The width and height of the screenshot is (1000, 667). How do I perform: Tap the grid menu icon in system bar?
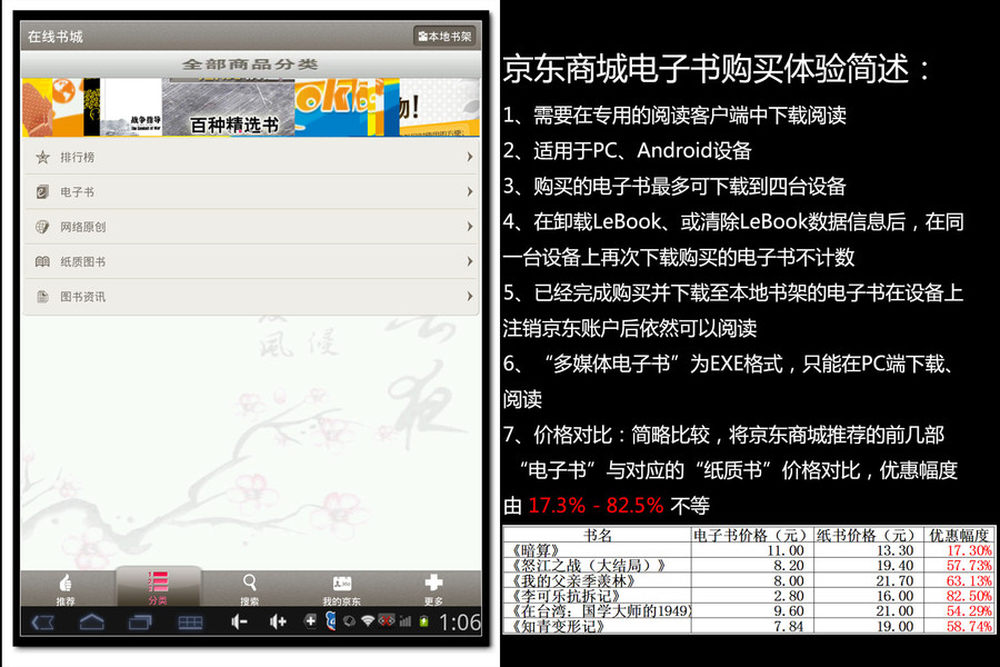[x=190, y=622]
